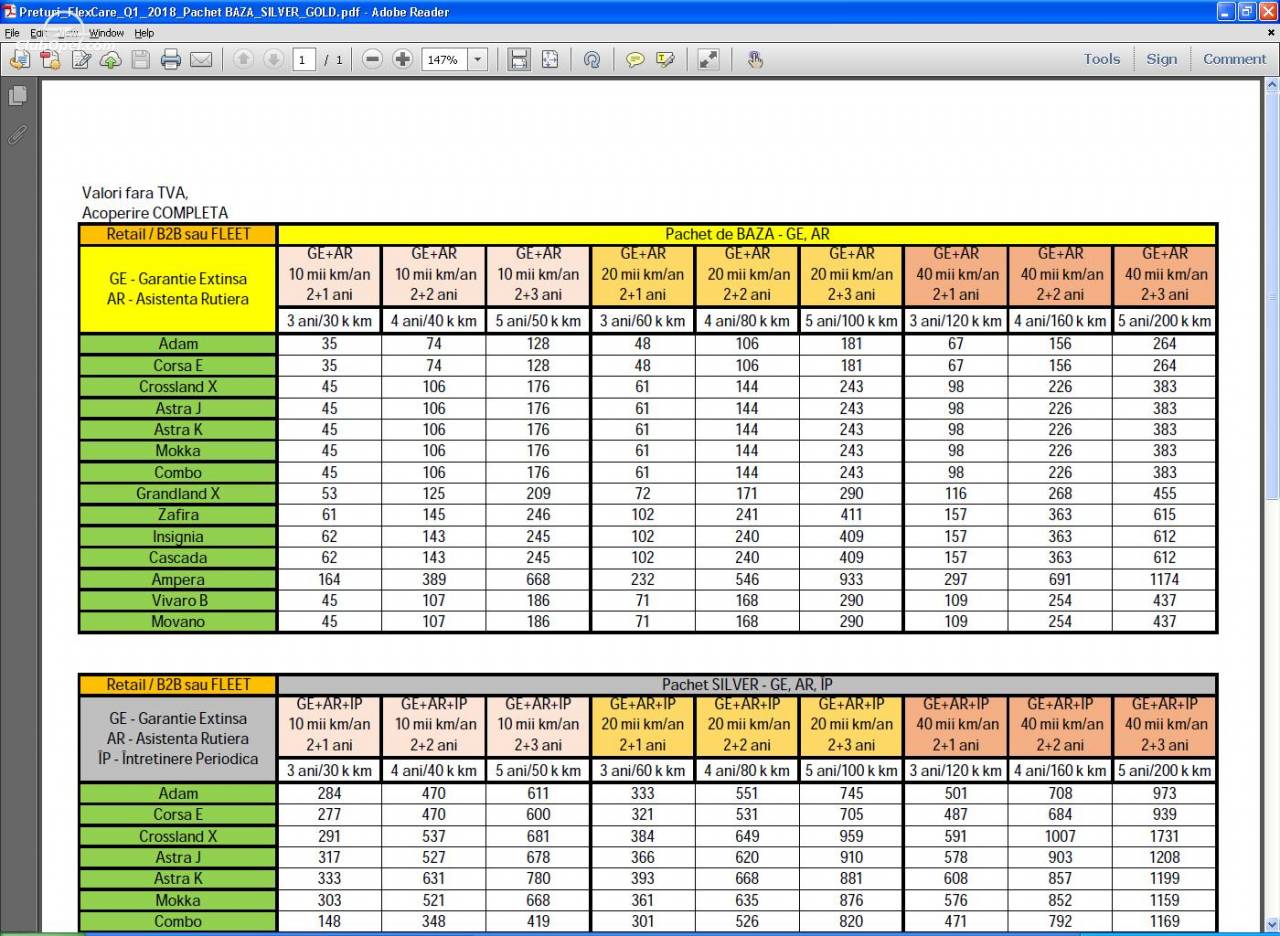1280x936 pixels.
Task: Click the 147% zoom value field
Action: [x=444, y=60]
